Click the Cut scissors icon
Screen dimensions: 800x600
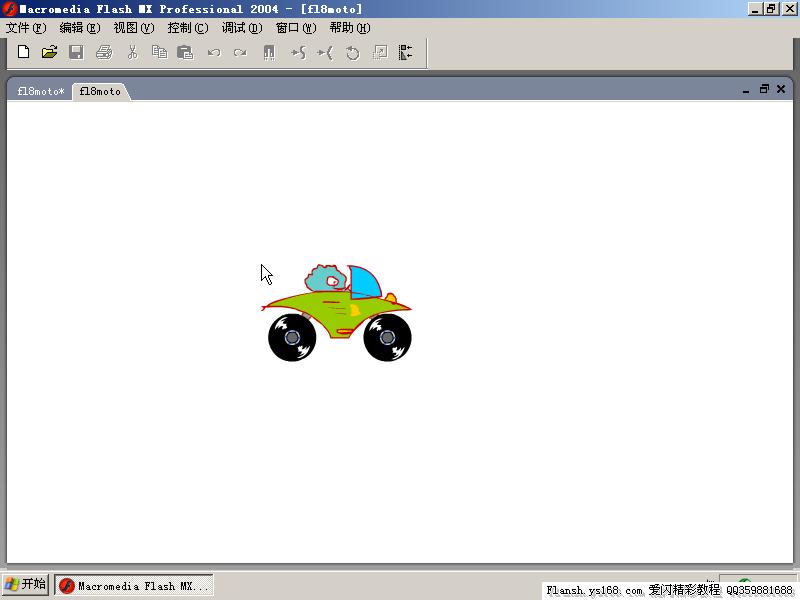[x=133, y=52]
